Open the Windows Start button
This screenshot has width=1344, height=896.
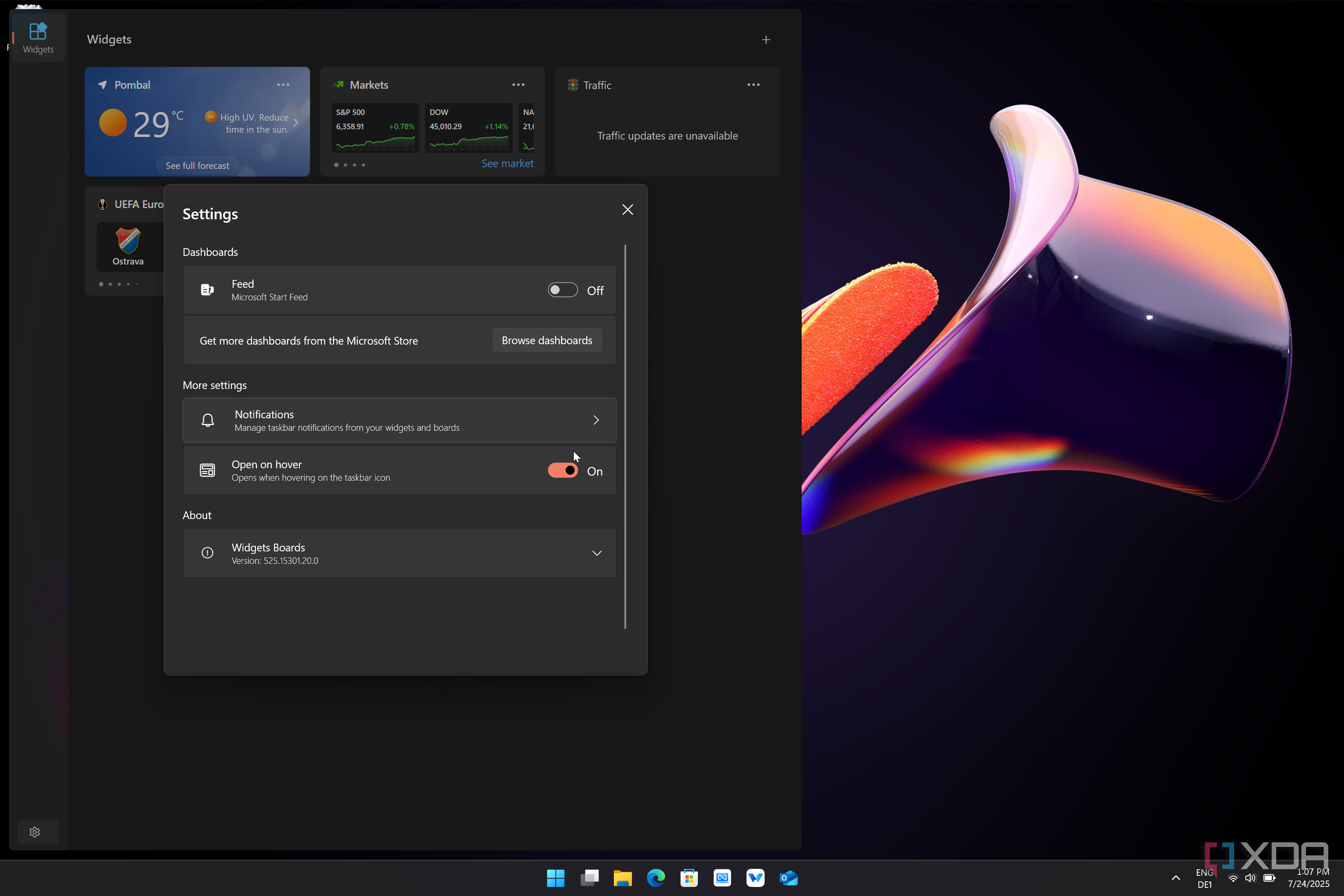pyautogui.click(x=555, y=878)
